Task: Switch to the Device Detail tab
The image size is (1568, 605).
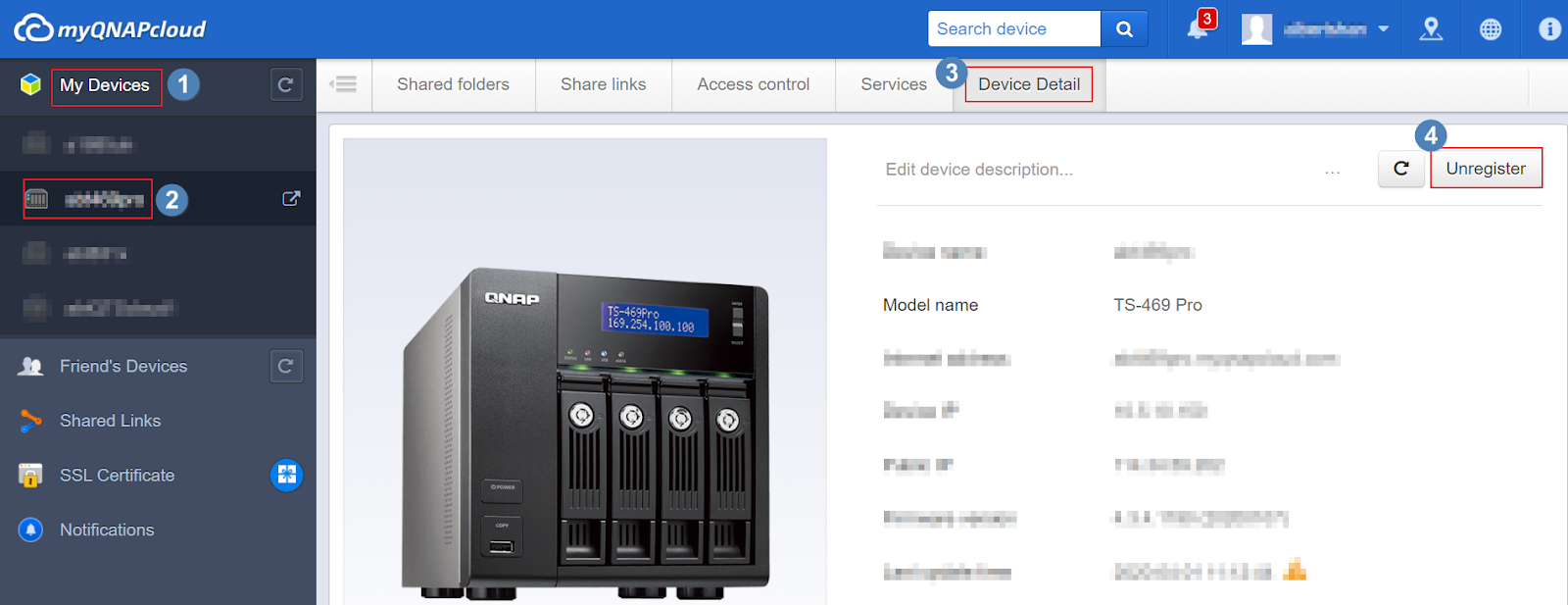Action: pos(1029,84)
